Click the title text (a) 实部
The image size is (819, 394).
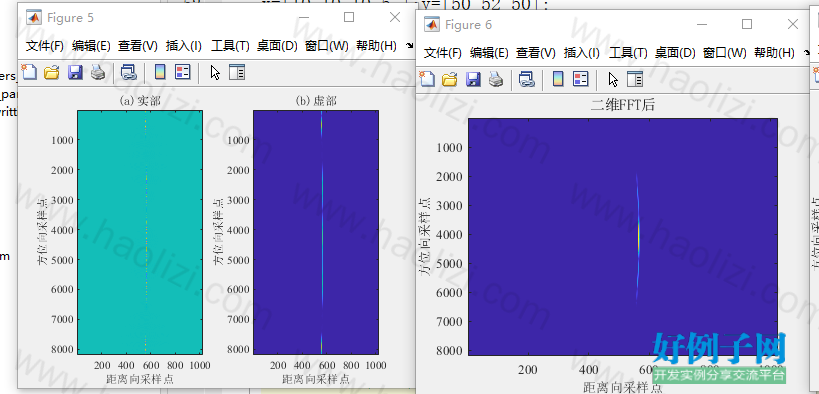click(x=140, y=101)
